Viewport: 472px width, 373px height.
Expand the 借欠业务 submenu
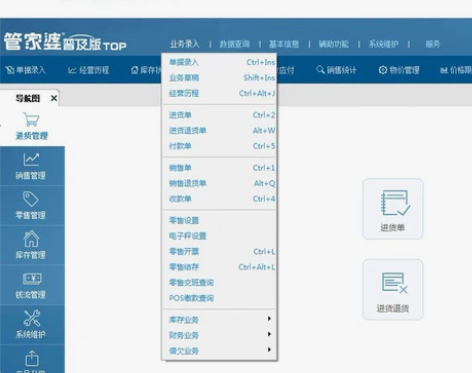point(219,351)
